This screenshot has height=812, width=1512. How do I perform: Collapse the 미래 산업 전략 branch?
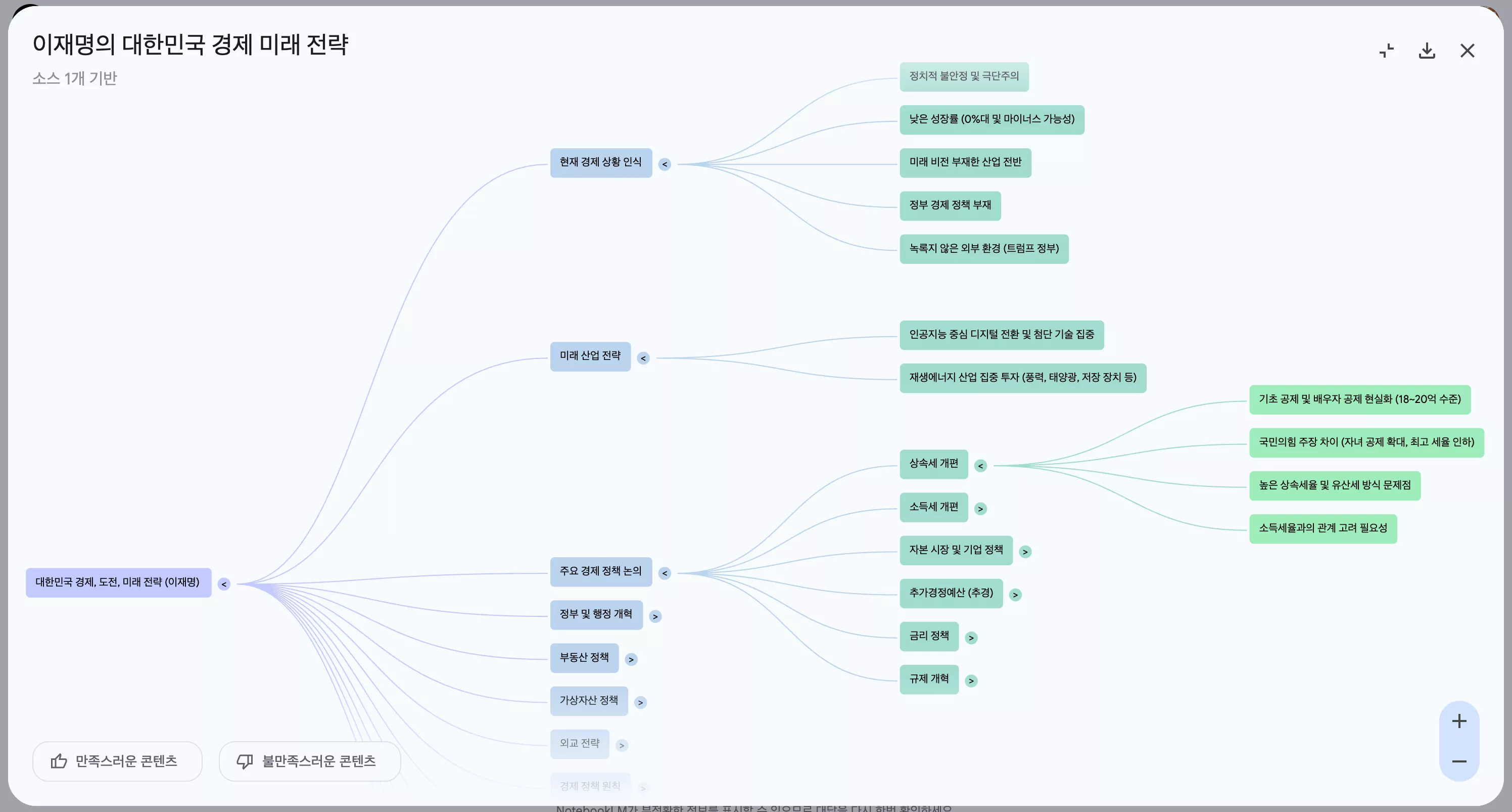coord(643,357)
